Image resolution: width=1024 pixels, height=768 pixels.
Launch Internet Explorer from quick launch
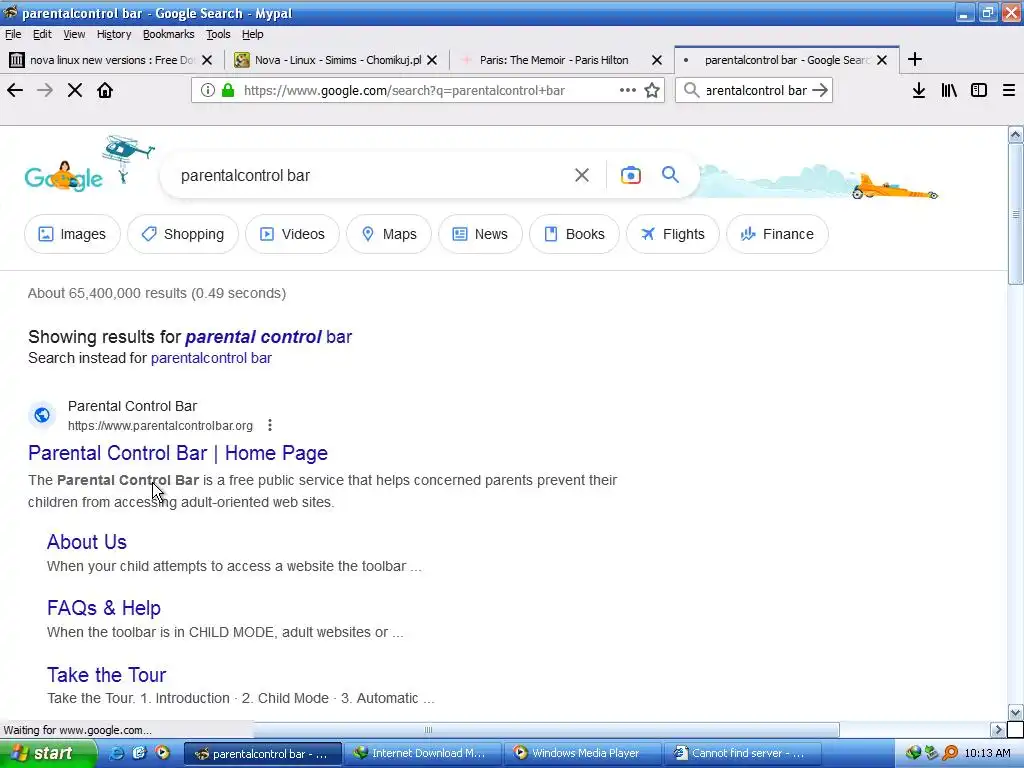[x=116, y=753]
